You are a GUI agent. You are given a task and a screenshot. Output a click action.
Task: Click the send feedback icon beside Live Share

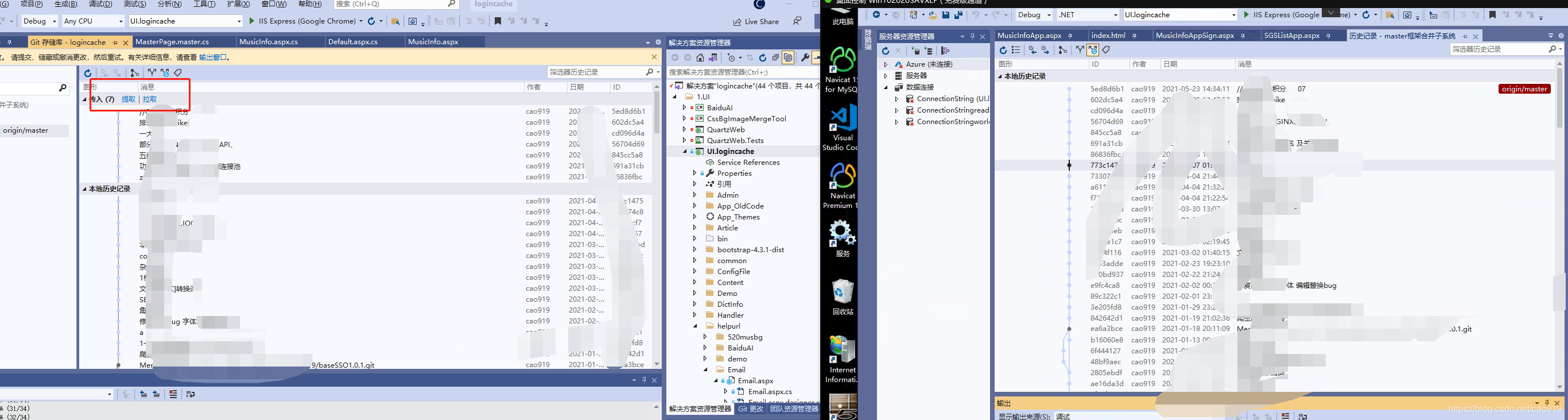(797, 21)
